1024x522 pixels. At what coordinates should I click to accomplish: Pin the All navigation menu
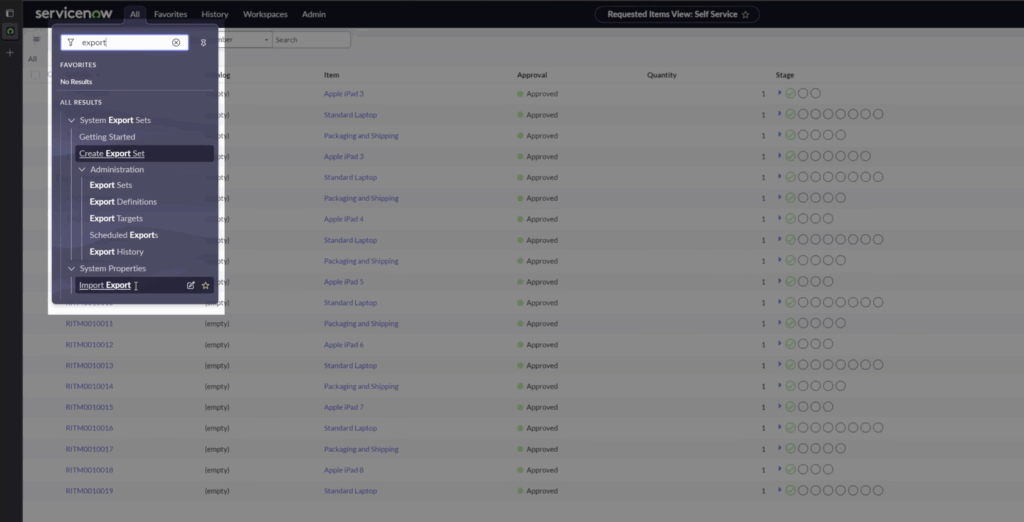203,43
